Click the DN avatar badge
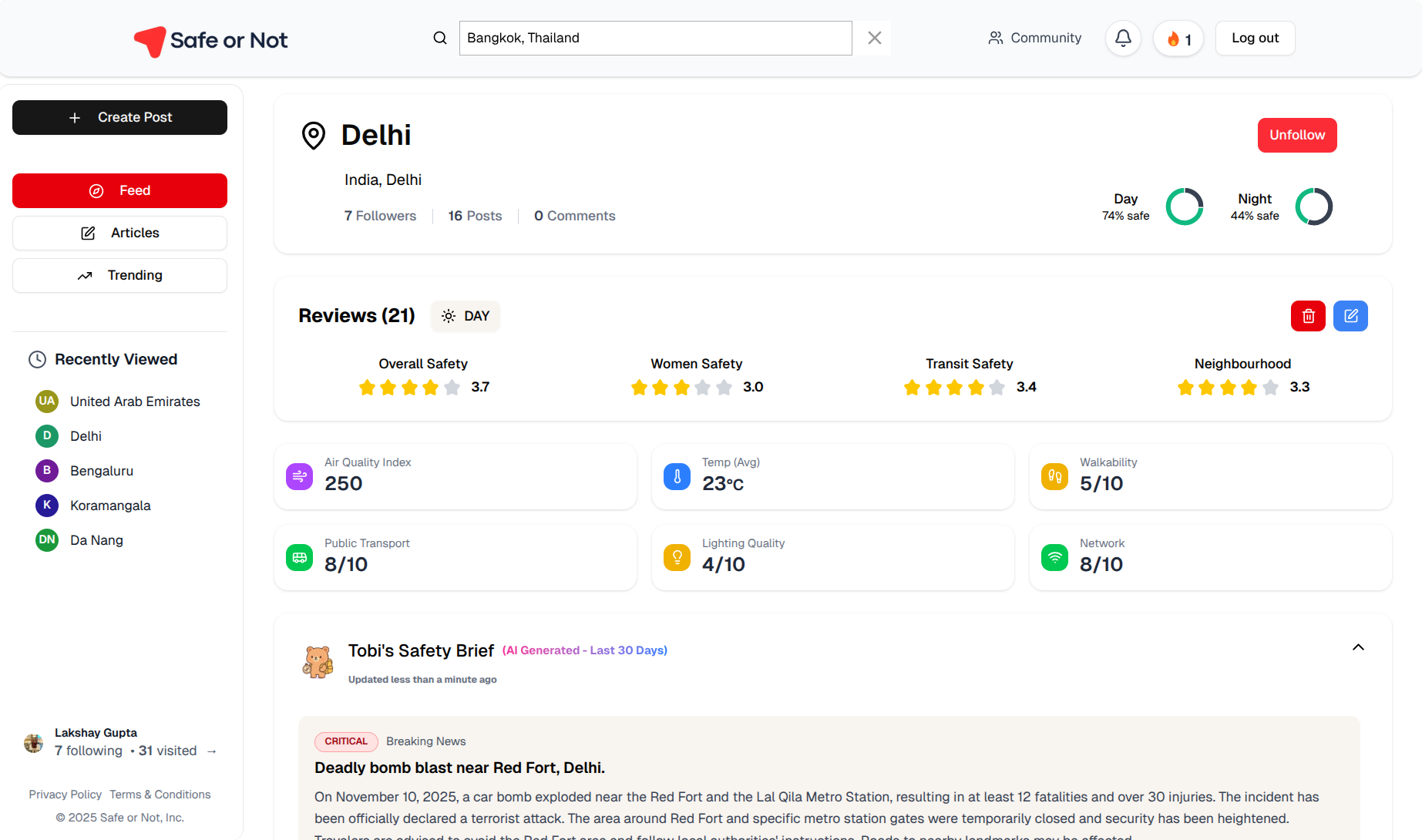The image size is (1422, 840). point(47,539)
